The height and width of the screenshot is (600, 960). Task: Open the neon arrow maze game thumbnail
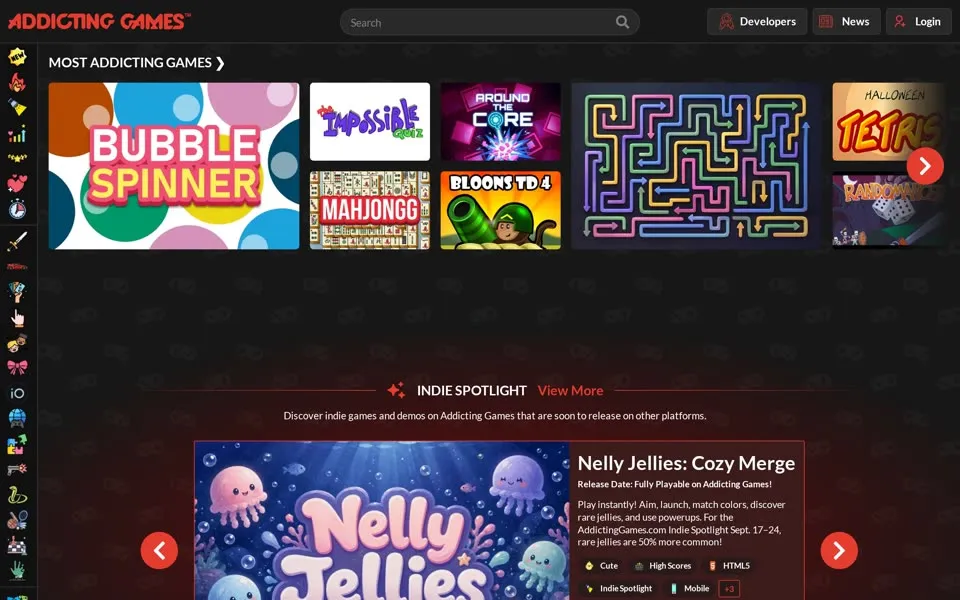pyautogui.click(x=697, y=166)
